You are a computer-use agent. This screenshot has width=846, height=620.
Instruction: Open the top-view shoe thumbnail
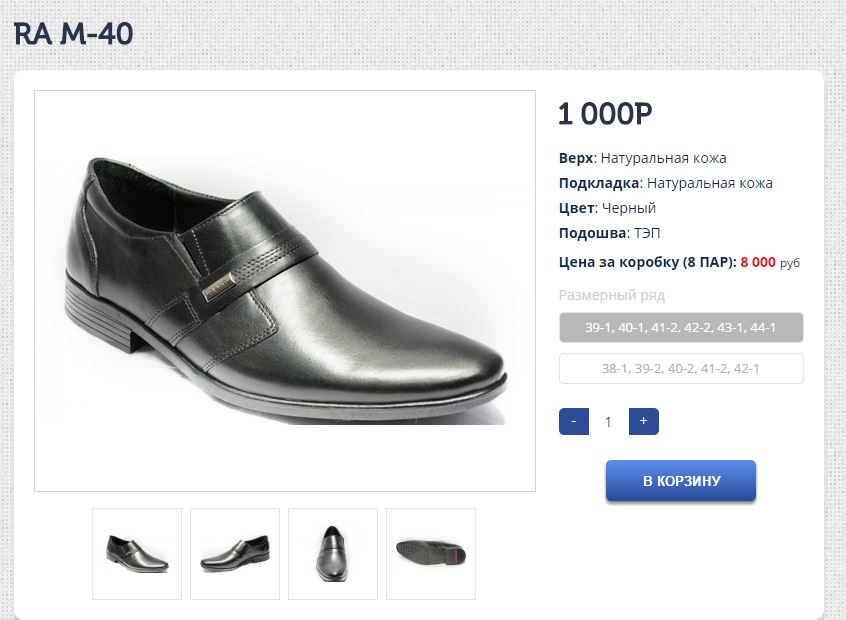pyautogui.click(x=333, y=553)
